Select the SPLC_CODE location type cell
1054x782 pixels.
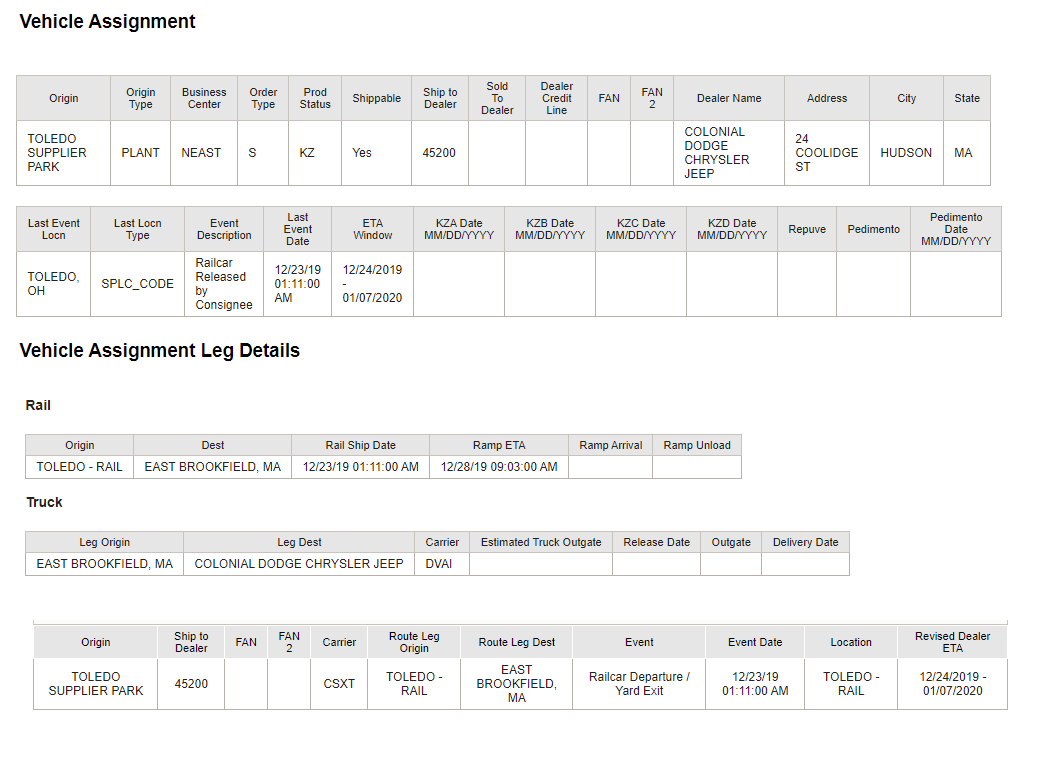(x=137, y=284)
